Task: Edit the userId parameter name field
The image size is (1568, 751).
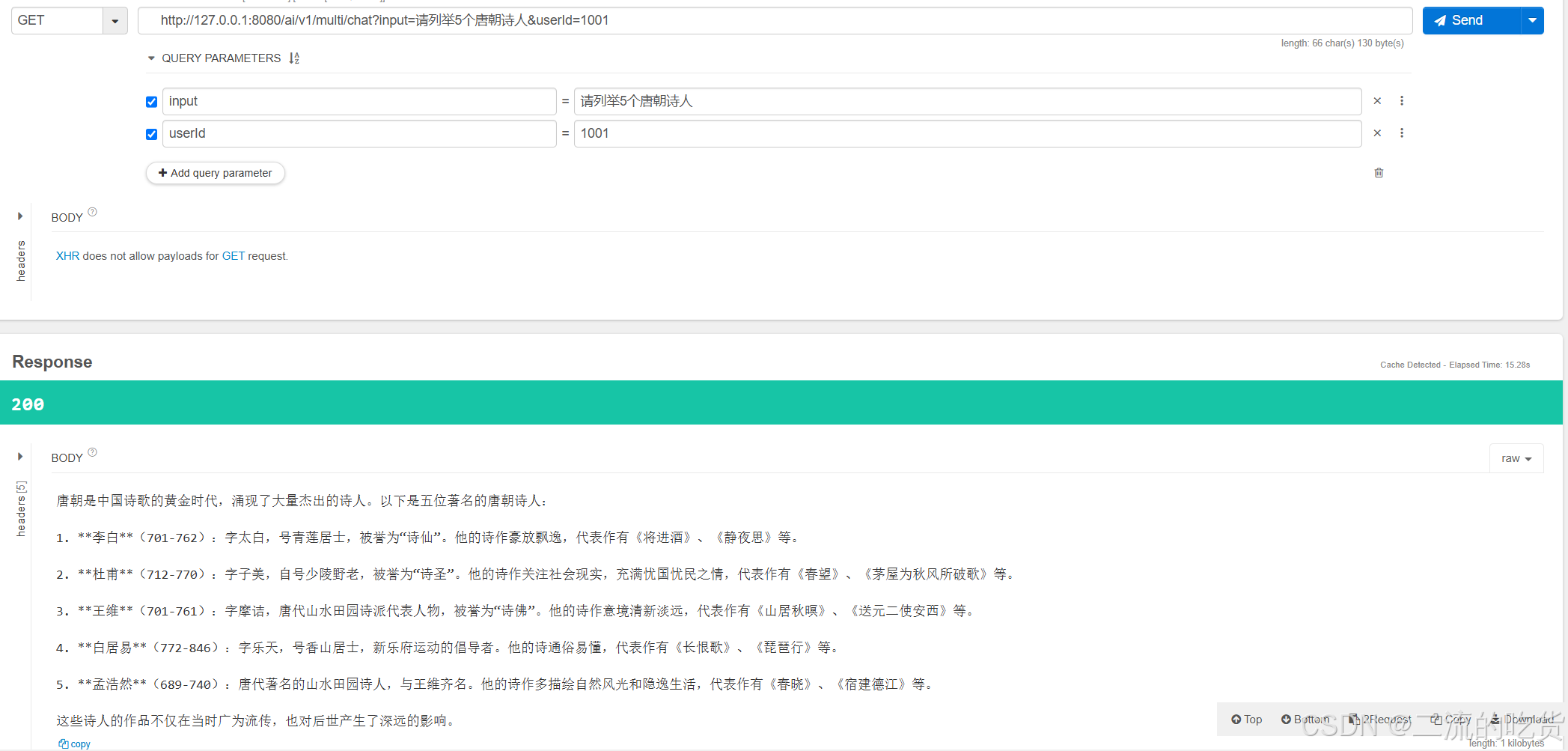Action: coord(359,133)
